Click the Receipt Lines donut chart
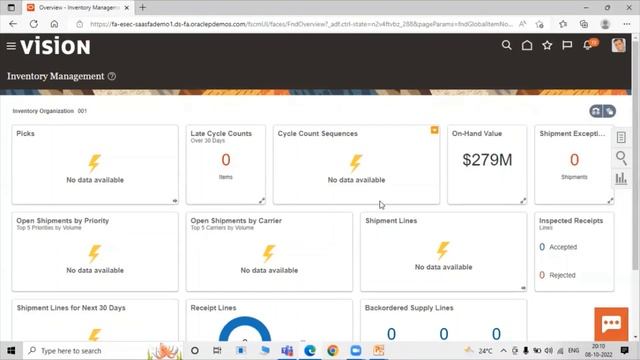Viewport: 640px width, 360px height. [245, 329]
